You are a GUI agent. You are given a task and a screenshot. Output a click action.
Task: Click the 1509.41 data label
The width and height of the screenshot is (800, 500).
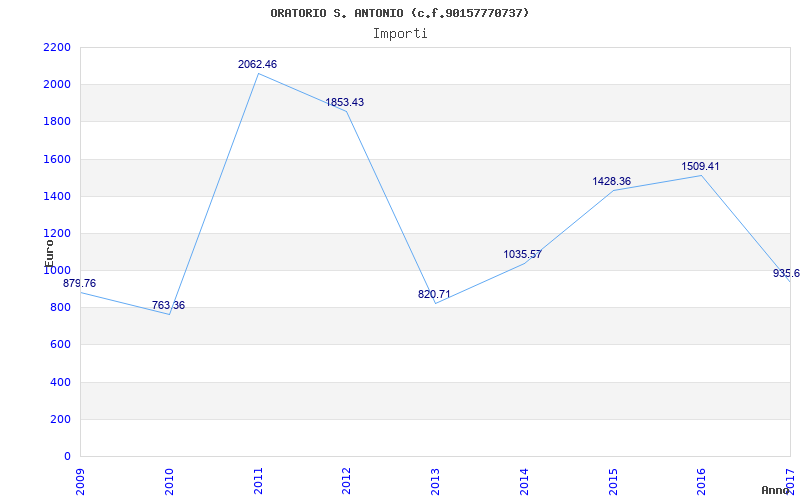pos(701,166)
